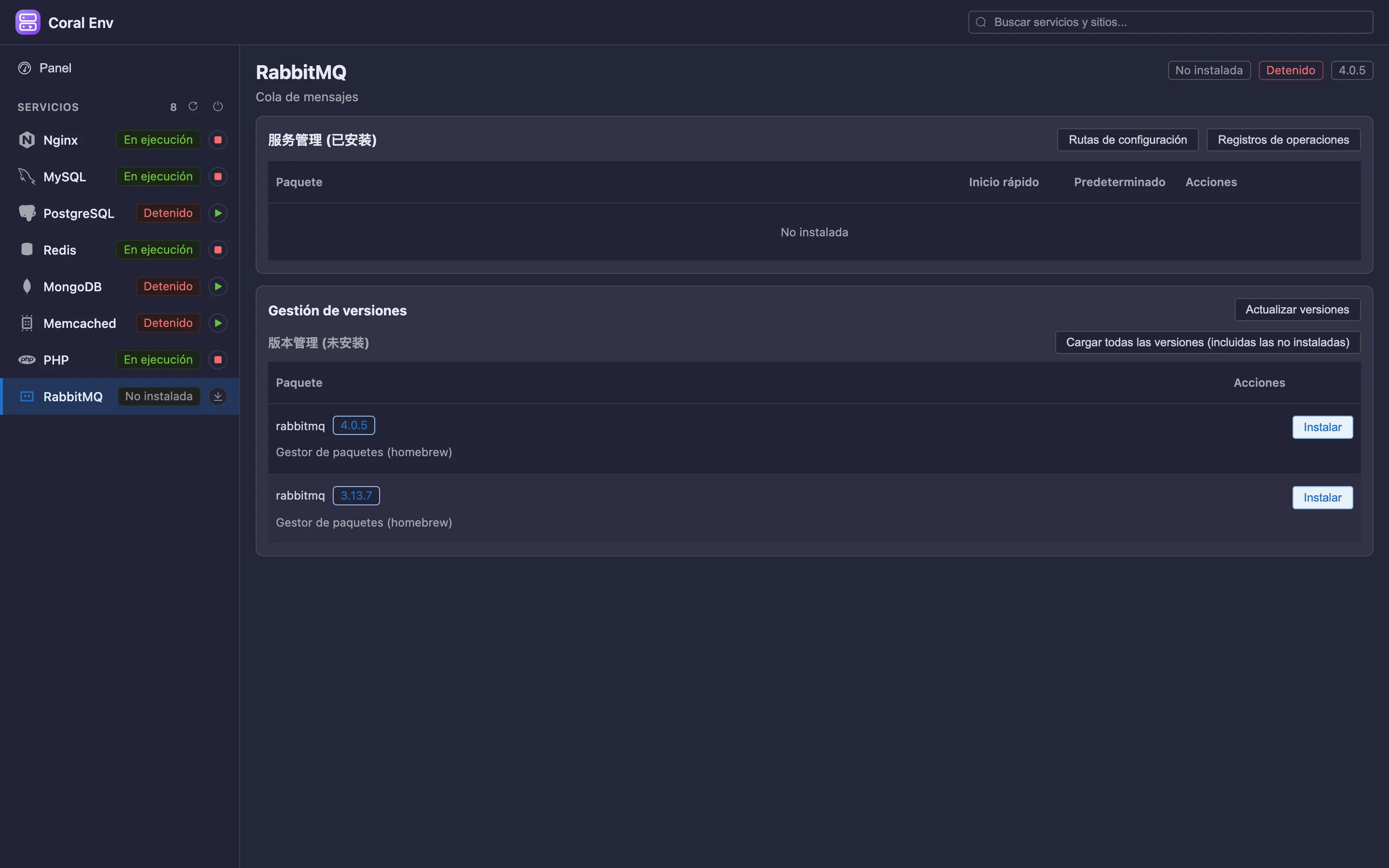This screenshot has width=1389, height=868.
Task: Stop the PHP service
Action: [218, 360]
